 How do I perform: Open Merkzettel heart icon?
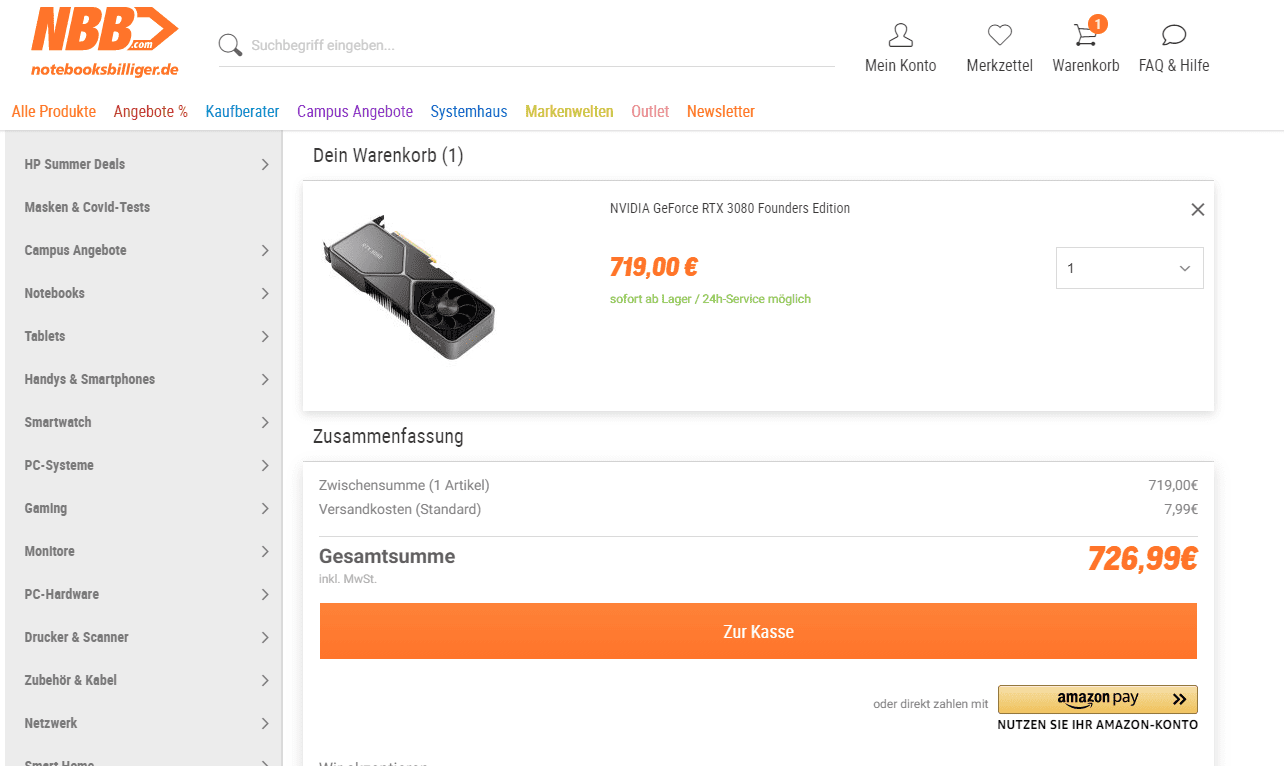point(999,36)
